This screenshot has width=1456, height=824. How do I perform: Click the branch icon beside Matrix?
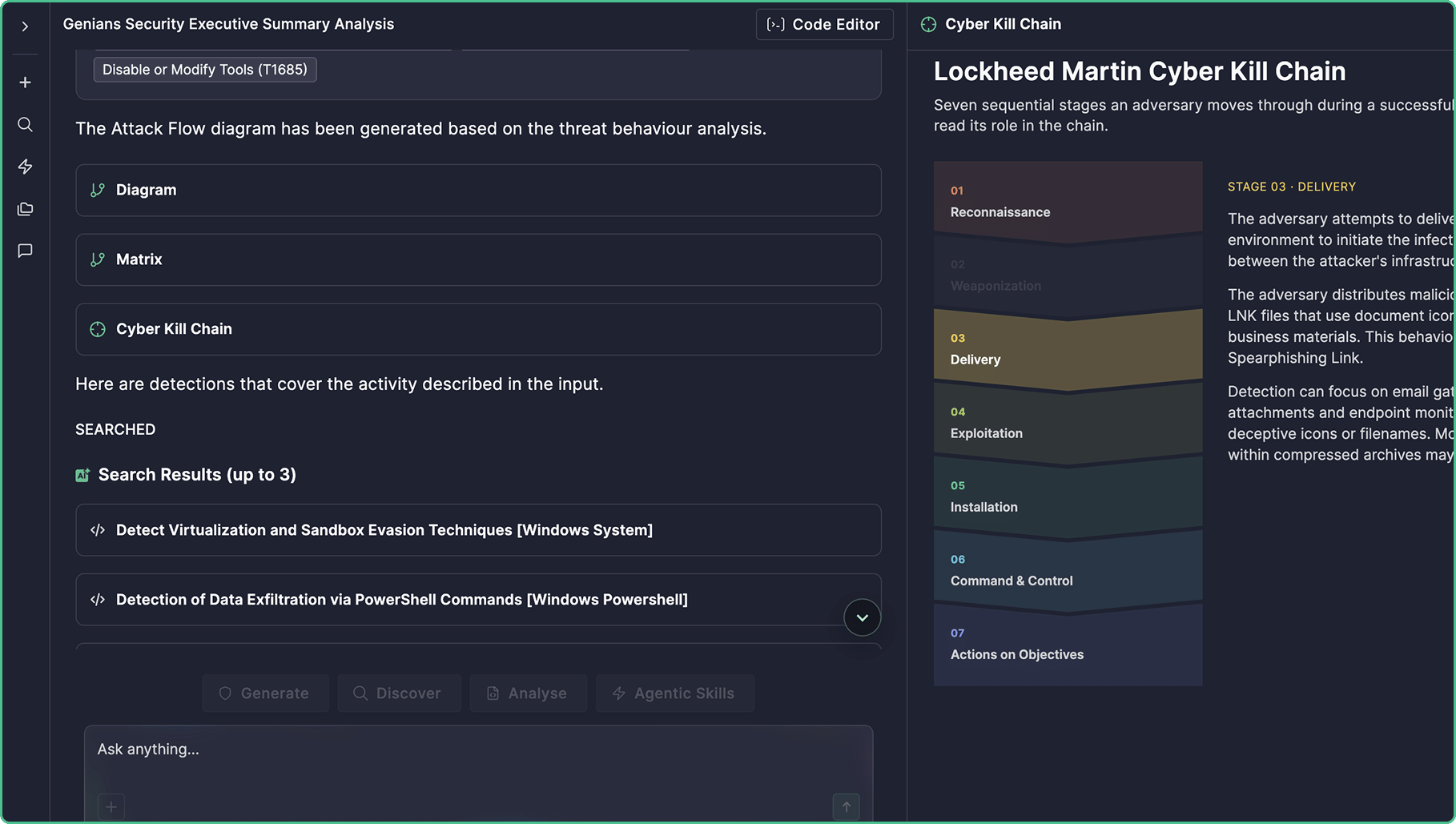pos(98,259)
